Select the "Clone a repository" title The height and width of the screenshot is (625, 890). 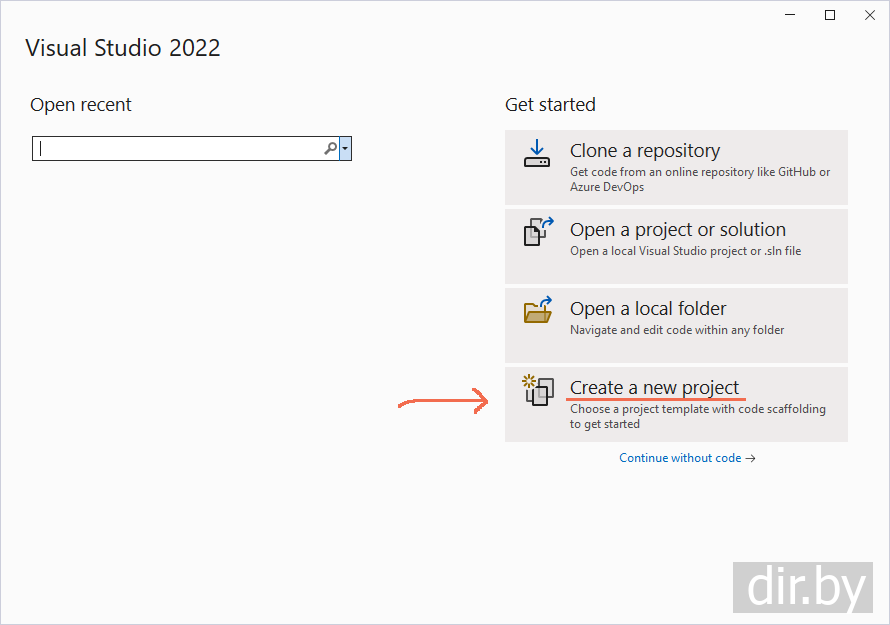644,151
